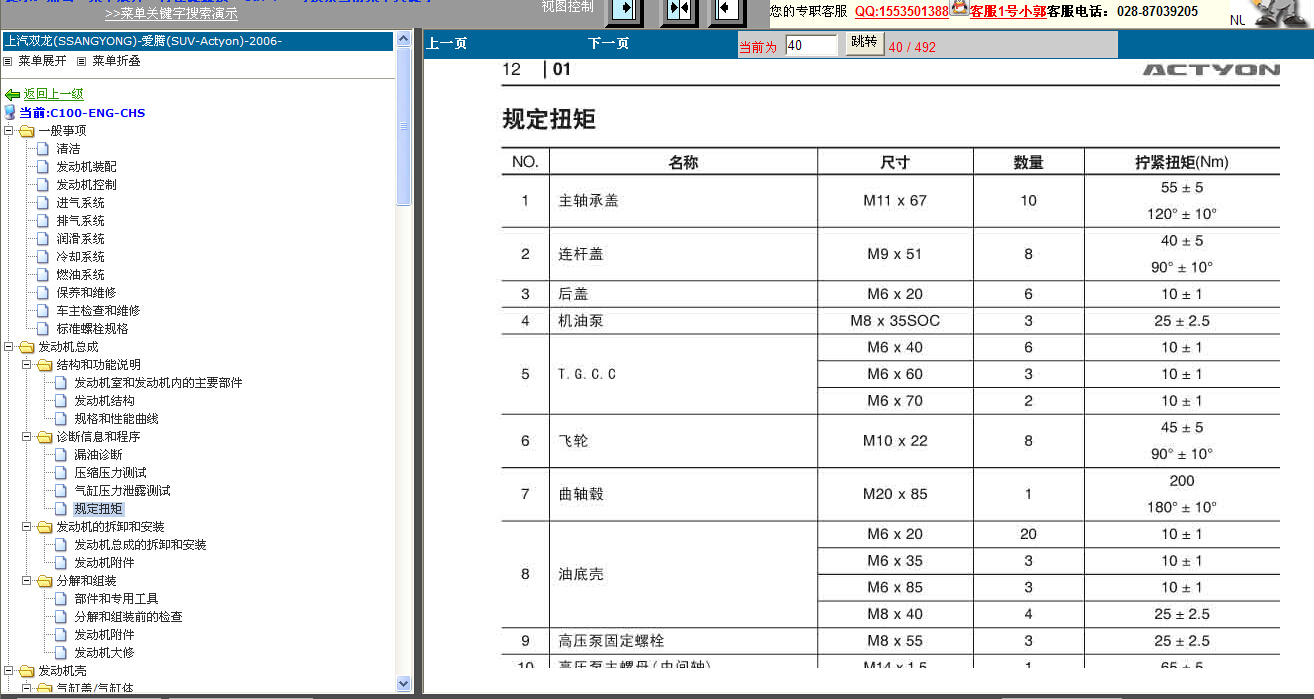Viewport: 1314px width, 699px height.
Task: Collapse the 结构和功能说明 tree node
Action: 26,365
